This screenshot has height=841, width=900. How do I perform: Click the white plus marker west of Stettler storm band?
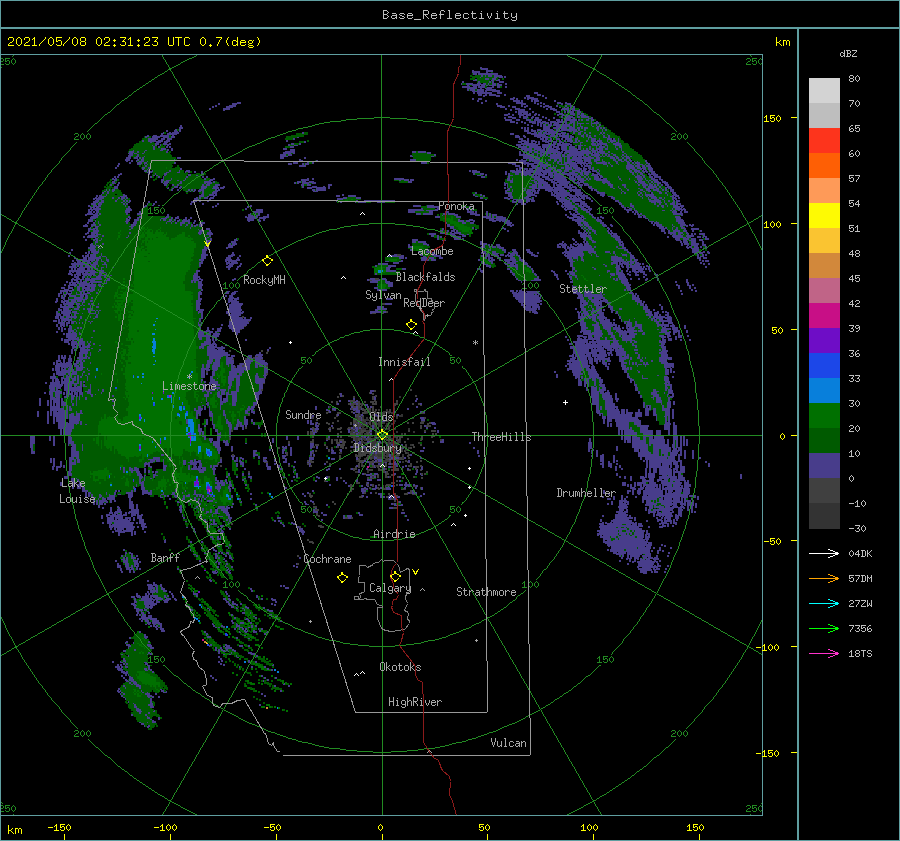565,402
